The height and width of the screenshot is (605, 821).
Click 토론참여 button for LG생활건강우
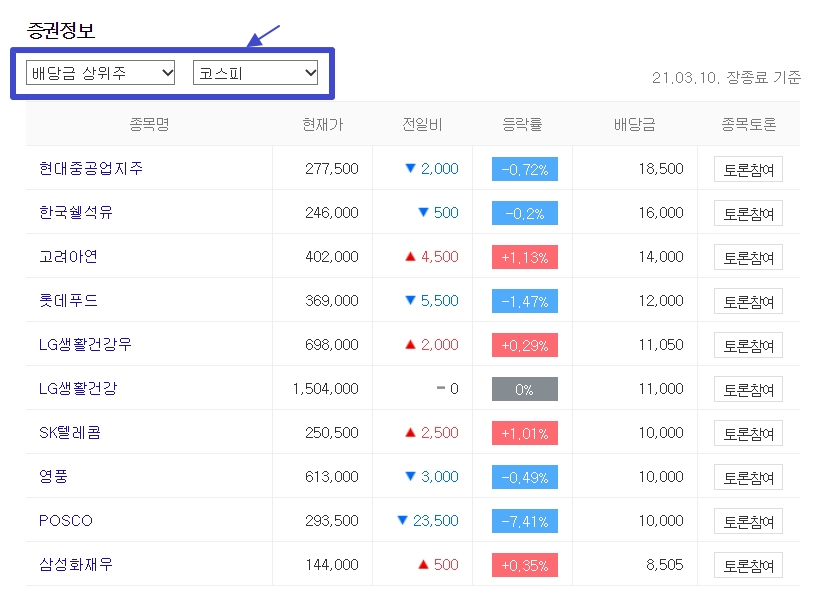748,345
